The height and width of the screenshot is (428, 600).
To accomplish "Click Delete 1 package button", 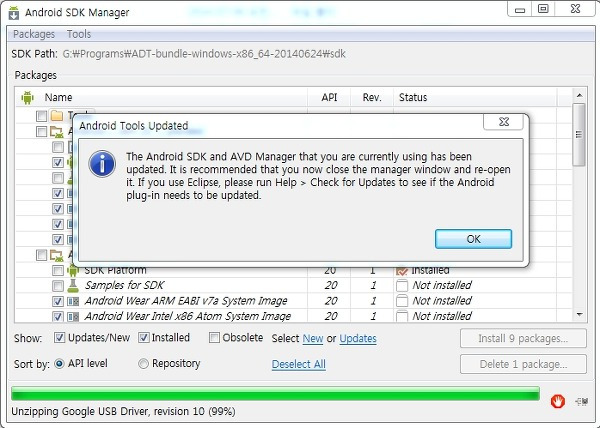I will click(523, 364).
